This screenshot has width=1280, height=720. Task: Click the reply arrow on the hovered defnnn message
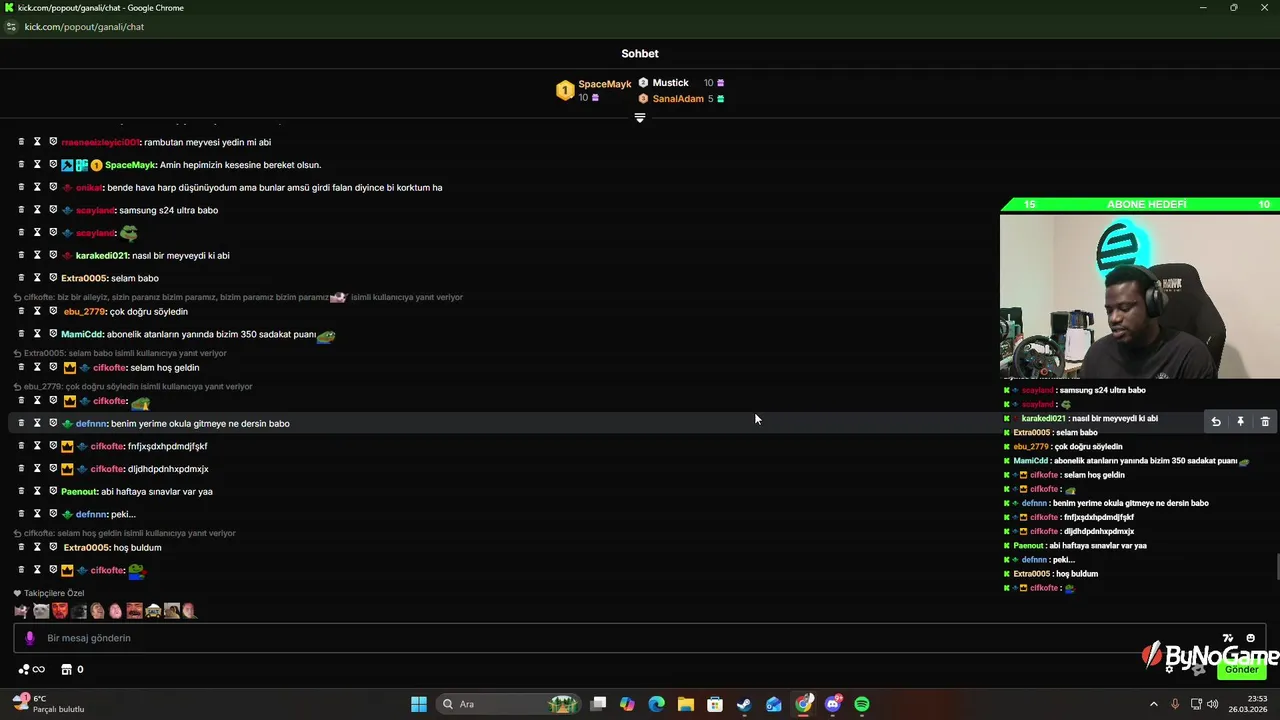1216,422
